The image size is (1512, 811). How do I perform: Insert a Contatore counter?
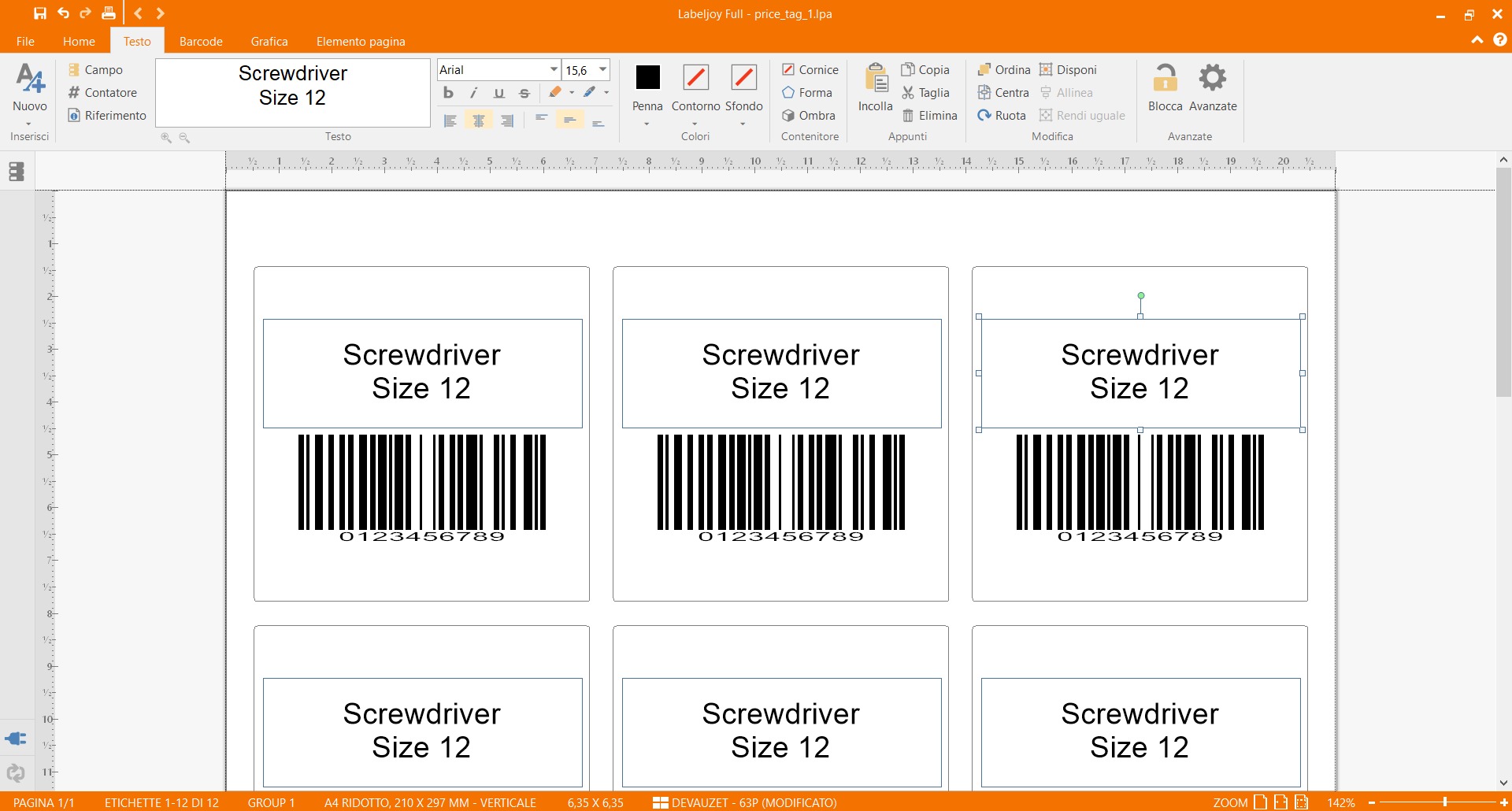click(x=102, y=93)
